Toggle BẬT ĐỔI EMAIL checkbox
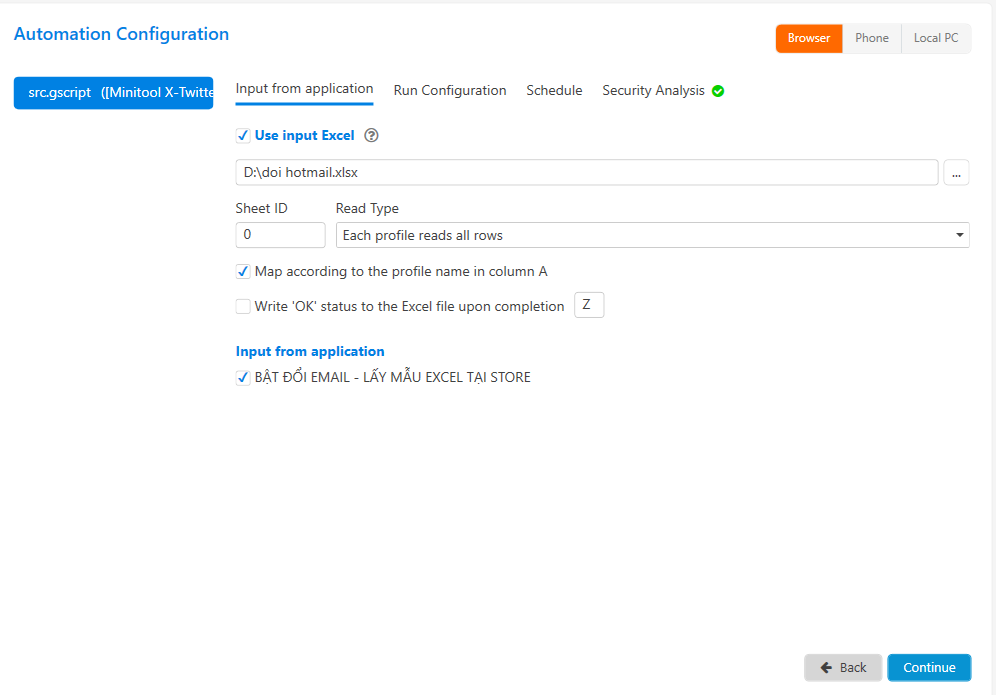The height and width of the screenshot is (695, 996). [x=243, y=378]
